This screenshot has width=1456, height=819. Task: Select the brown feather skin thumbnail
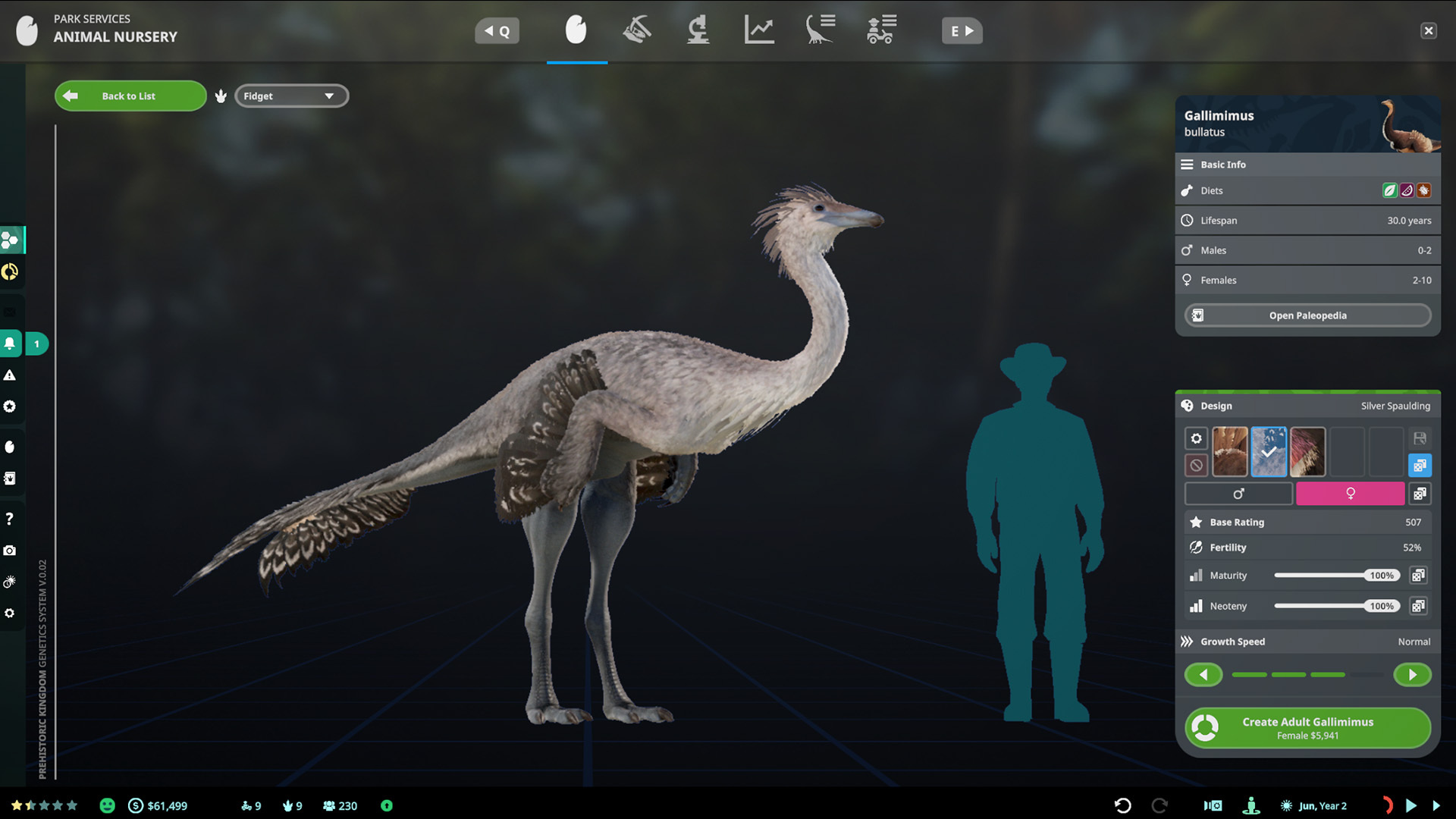click(x=1229, y=451)
